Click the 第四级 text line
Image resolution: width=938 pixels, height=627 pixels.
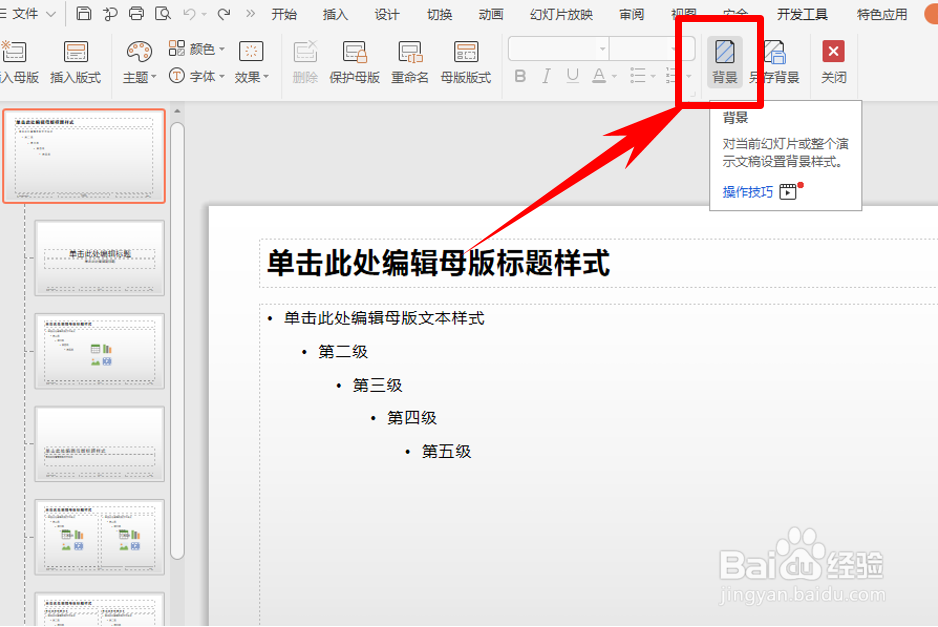[x=412, y=418]
